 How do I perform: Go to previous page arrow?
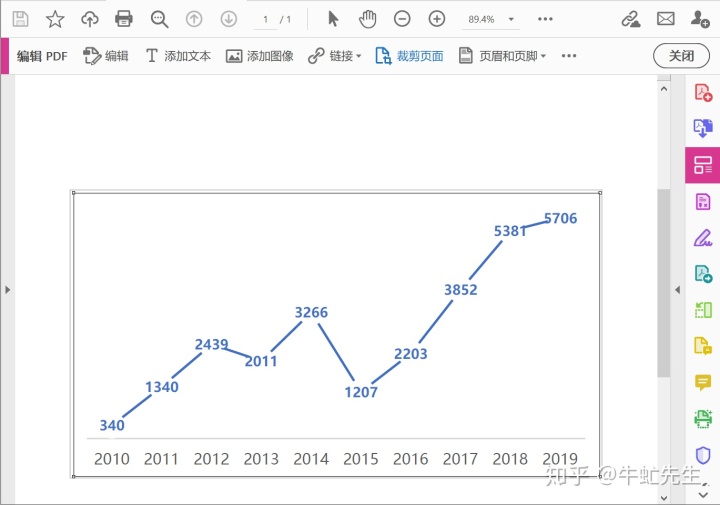tap(194, 19)
